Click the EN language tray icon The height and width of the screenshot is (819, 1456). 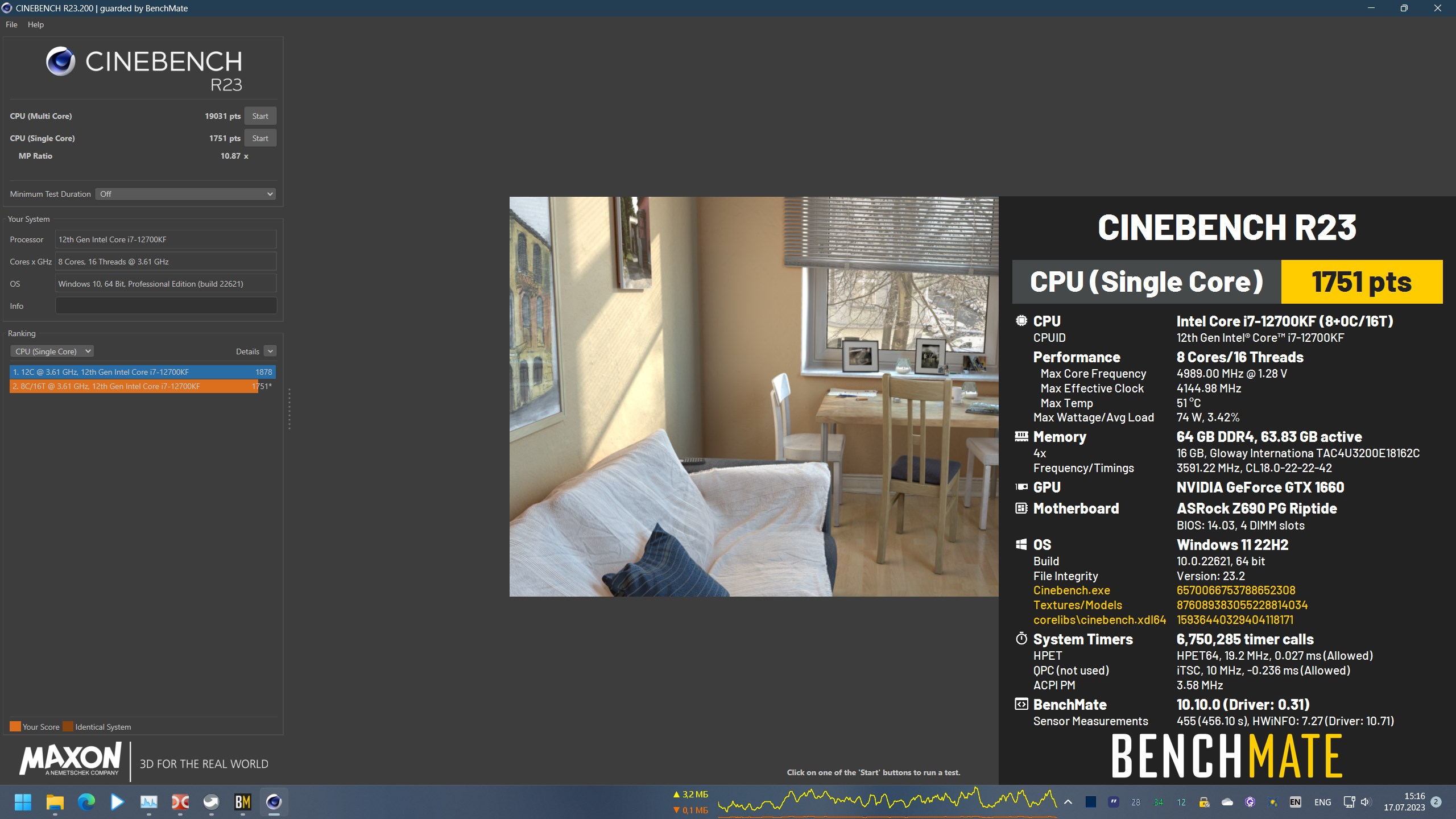pos(1295,802)
